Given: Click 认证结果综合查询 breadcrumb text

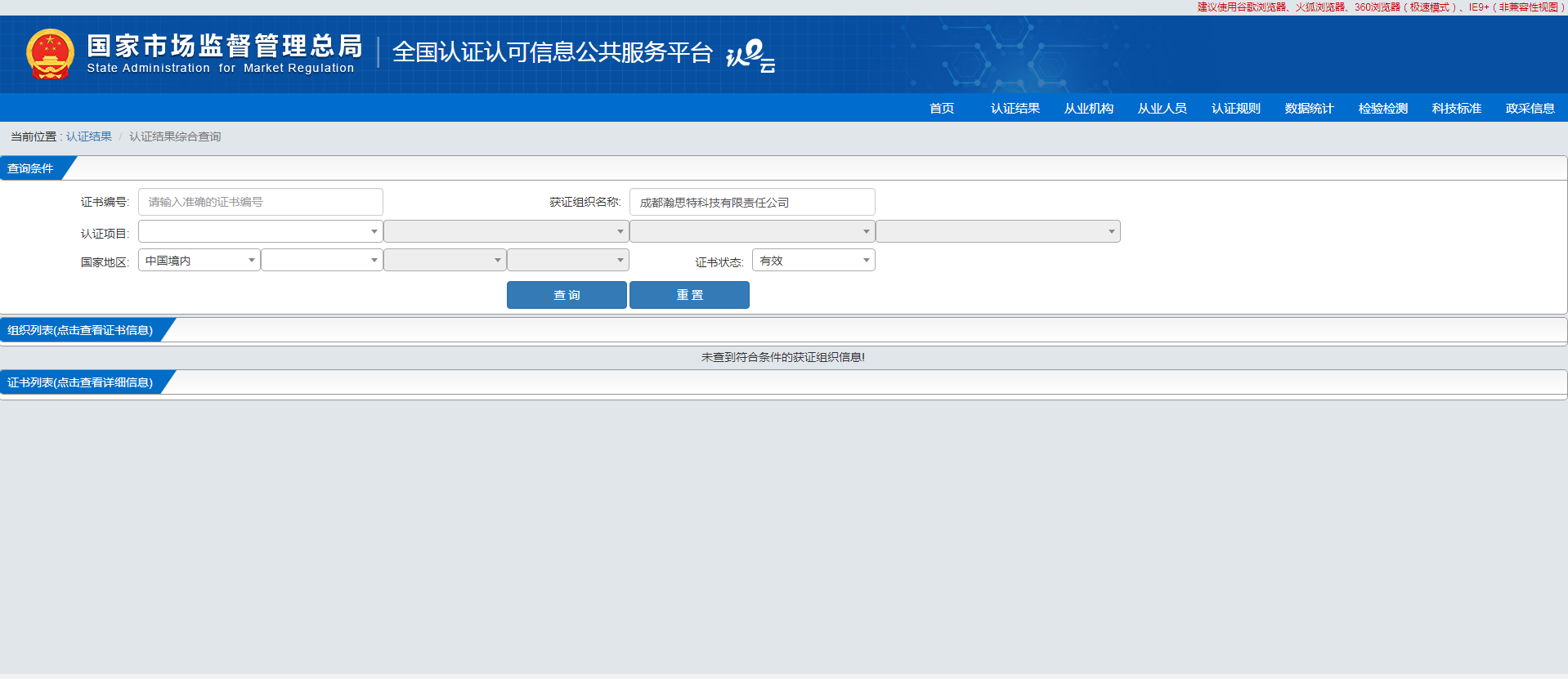Looking at the screenshot, I should (x=175, y=136).
